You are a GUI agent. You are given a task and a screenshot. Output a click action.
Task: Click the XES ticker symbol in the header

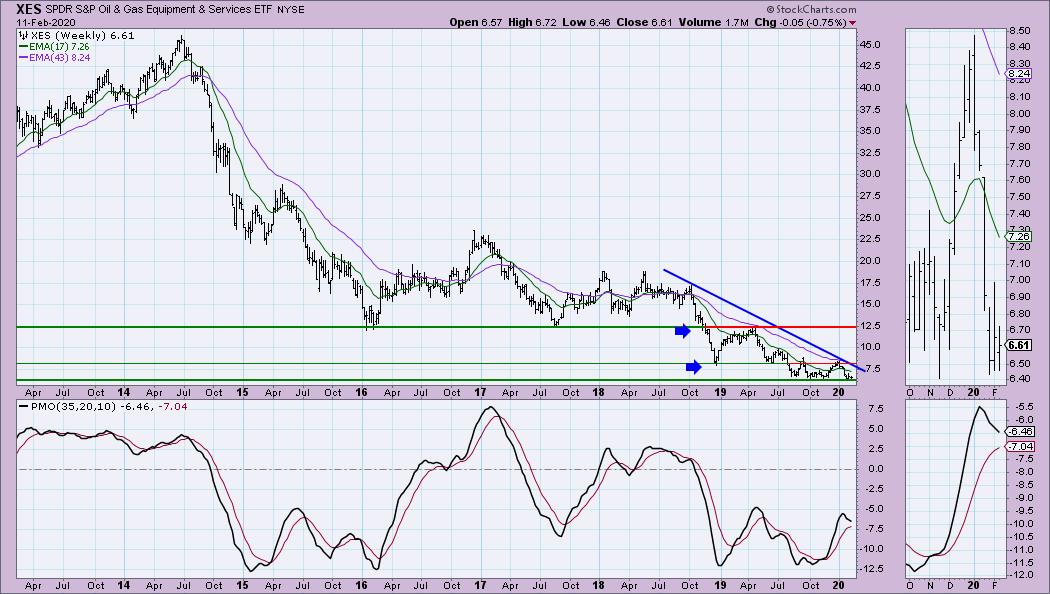tap(29, 9)
